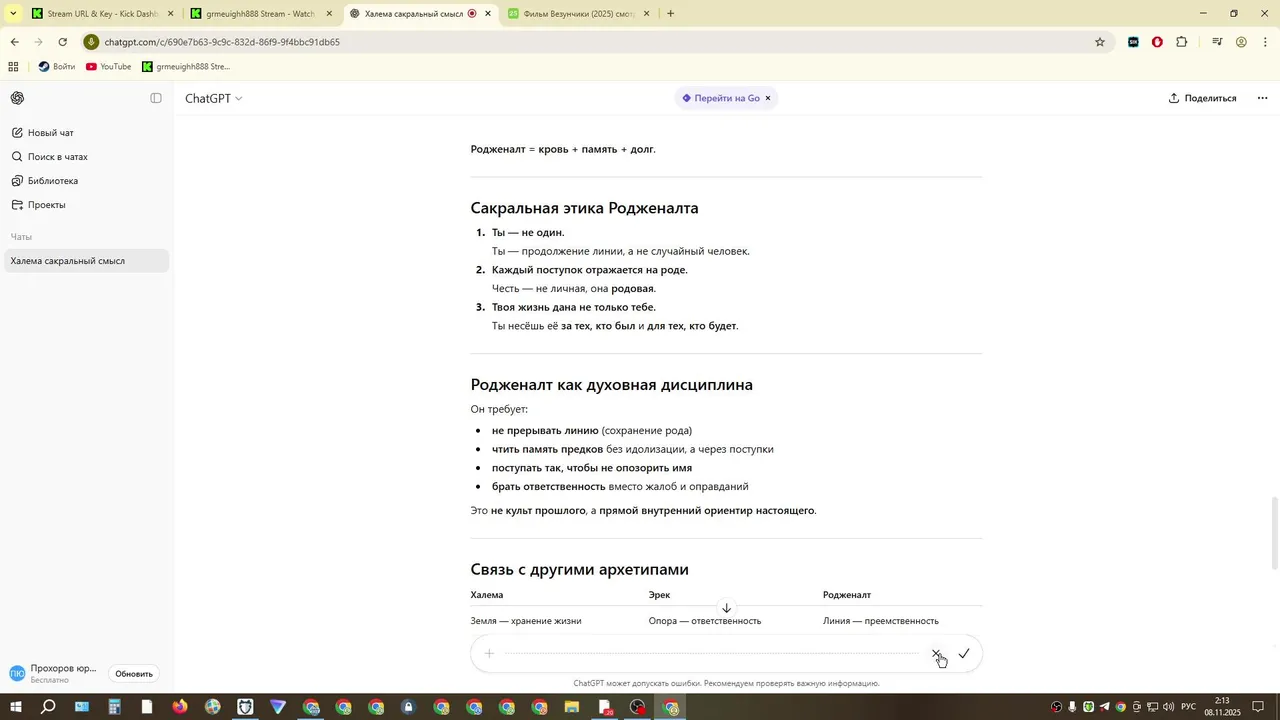Viewport: 1280px width, 720px height.
Task: Share the chat with Поделиться
Action: point(1203,98)
